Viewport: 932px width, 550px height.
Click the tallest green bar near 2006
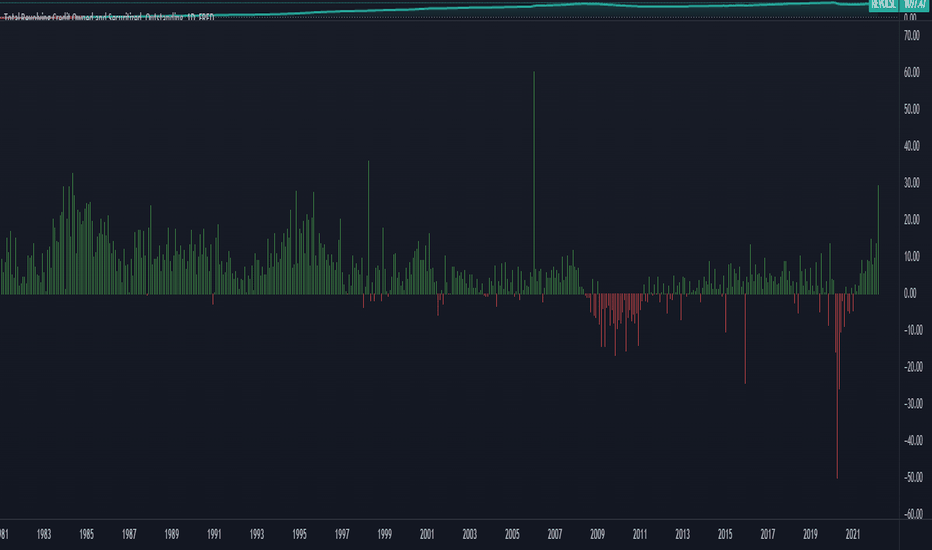pos(534,183)
